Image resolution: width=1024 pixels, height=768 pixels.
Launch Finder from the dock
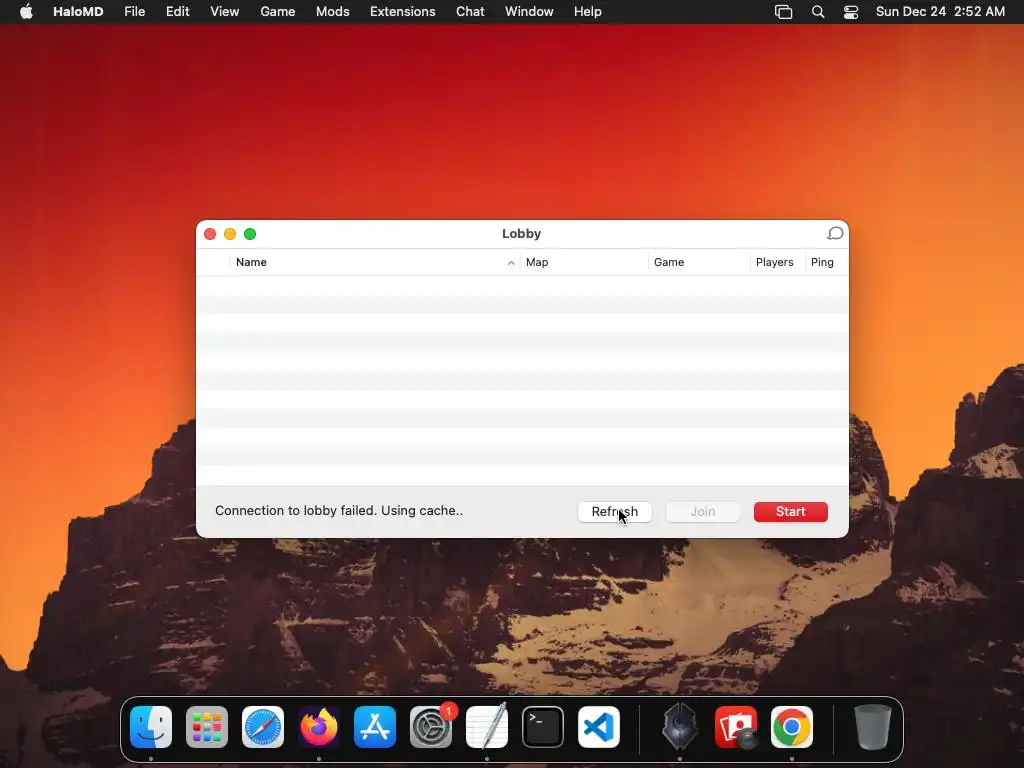click(151, 727)
